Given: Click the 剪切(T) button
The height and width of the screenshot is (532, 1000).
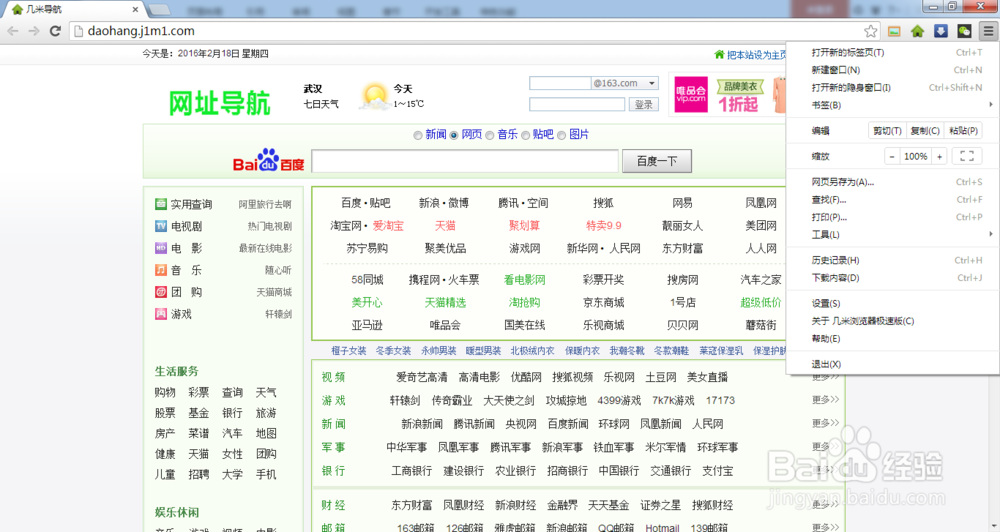Looking at the screenshot, I should pos(887,131).
